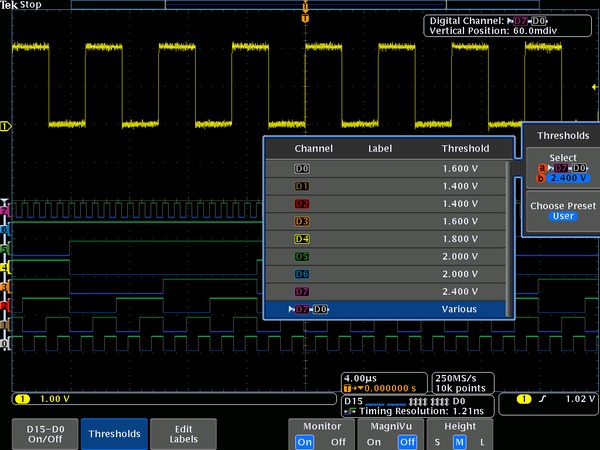The height and width of the screenshot is (450, 600).
Task: Set MagniVu to Off
Action: click(406, 441)
